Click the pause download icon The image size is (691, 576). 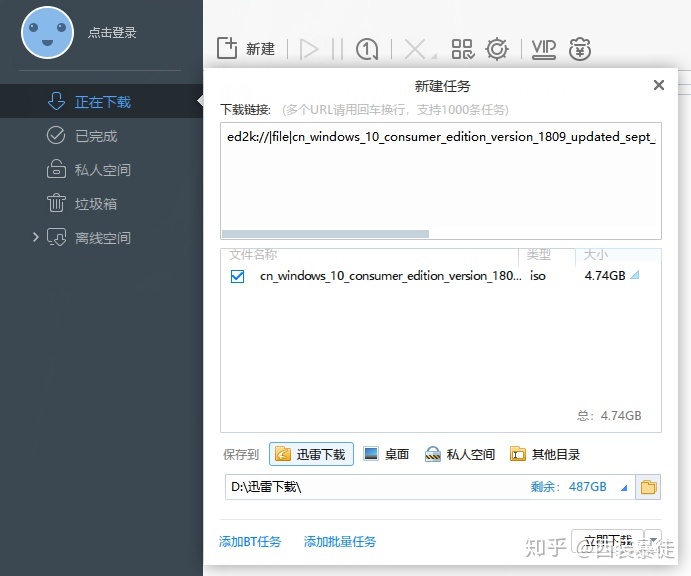point(337,48)
